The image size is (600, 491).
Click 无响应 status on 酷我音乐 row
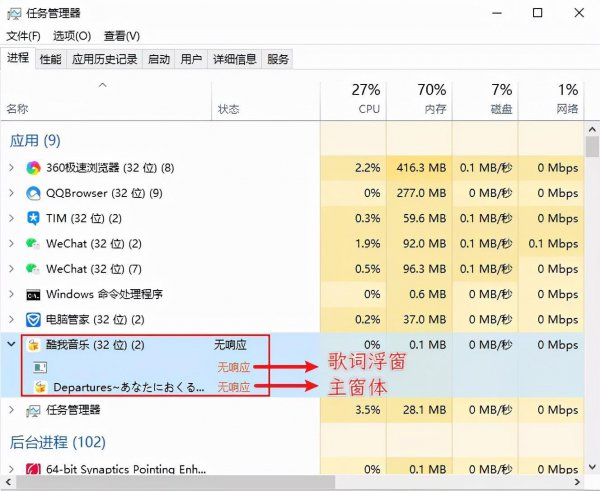pos(230,345)
